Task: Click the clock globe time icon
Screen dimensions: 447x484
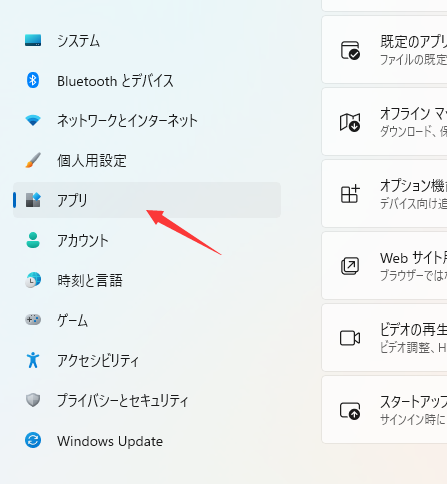Action: (x=33, y=280)
